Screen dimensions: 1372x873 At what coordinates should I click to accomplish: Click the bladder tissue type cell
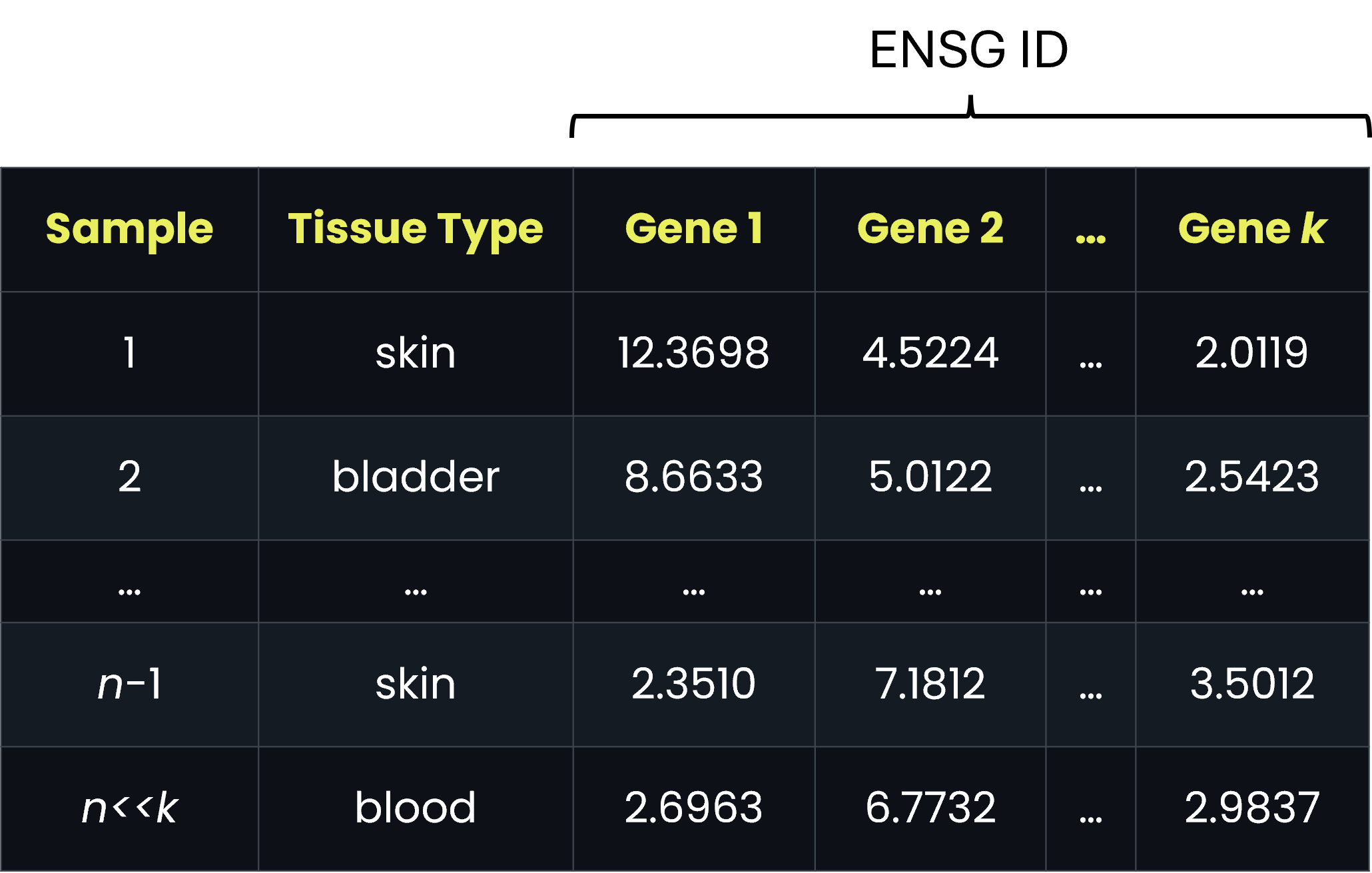(416, 478)
